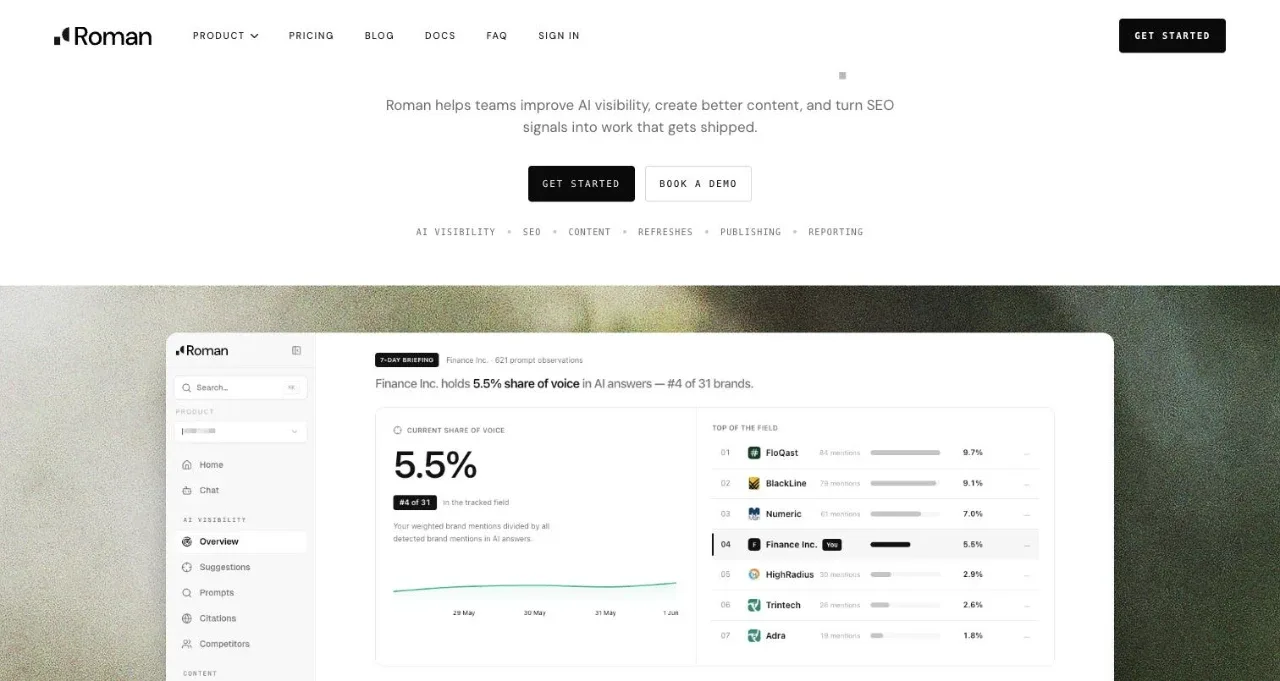Open Citations via its globe icon

[187, 619]
